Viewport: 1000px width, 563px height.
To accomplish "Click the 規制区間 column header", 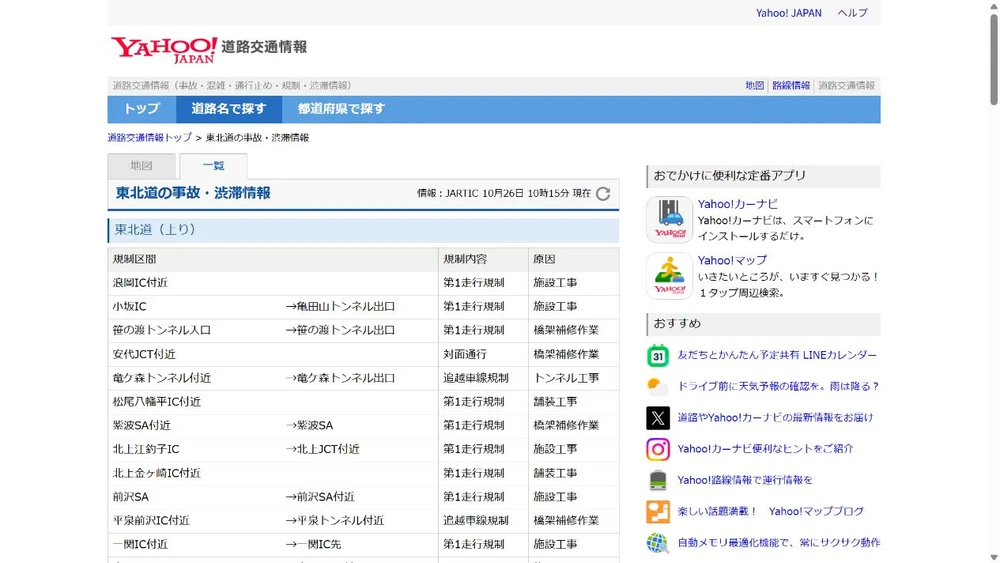I will [x=273, y=260].
